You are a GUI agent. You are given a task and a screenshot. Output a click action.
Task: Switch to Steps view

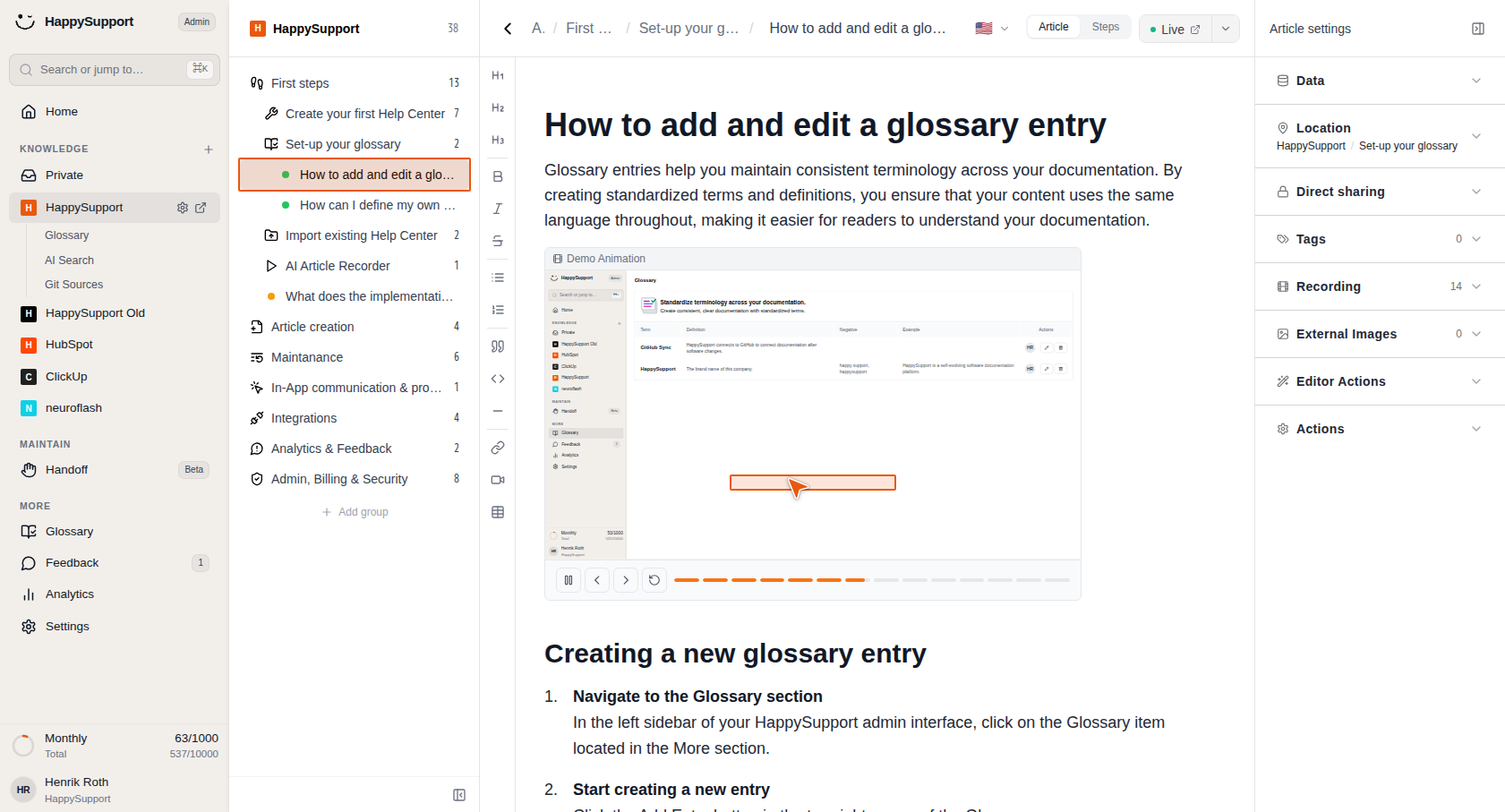[x=1106, y=27]
